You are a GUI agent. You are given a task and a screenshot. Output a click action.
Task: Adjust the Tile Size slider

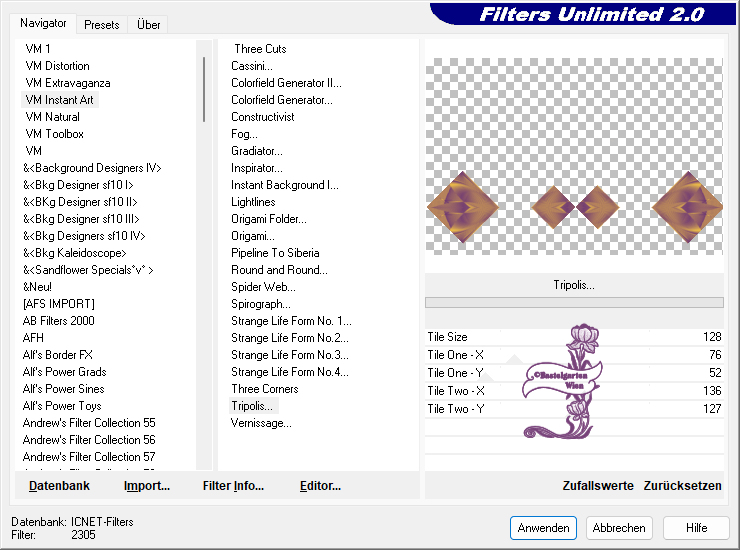click(574, 337)
